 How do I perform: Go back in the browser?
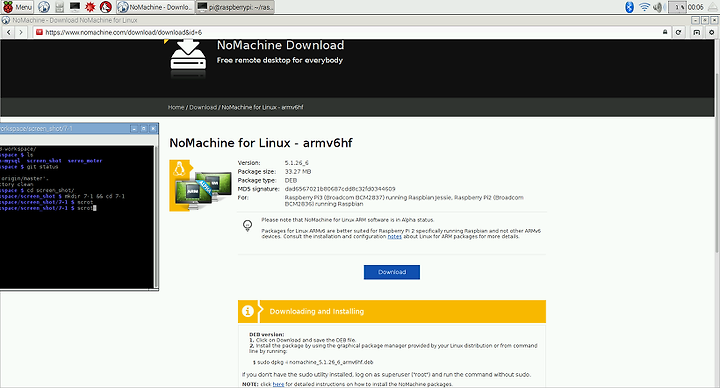[9, 32]
